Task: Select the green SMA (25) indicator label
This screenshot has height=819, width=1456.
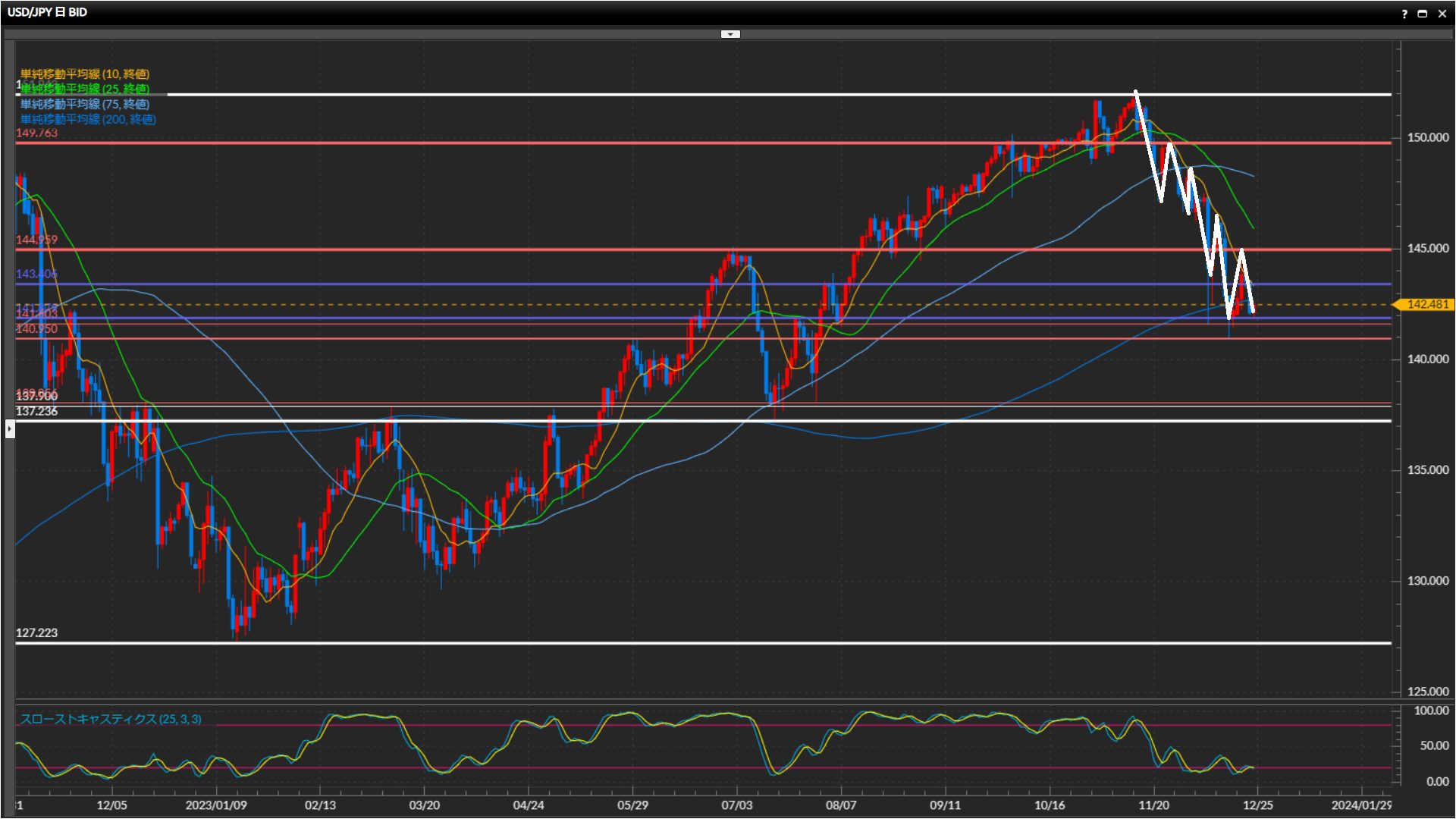Action: coord(84,89)
